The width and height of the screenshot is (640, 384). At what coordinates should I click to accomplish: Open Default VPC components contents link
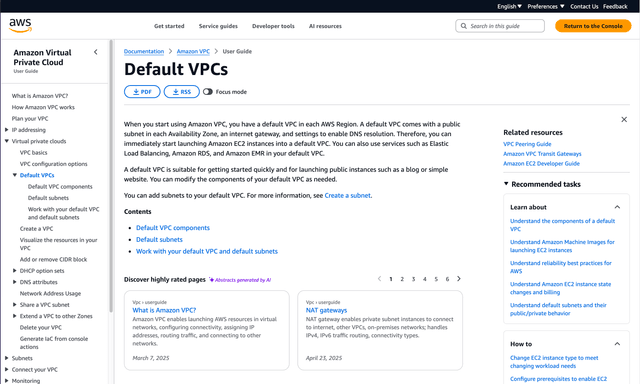point(173,228)
